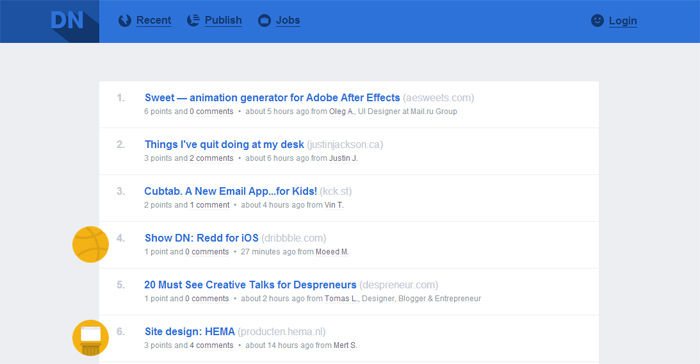Open Things I've quit doing at my desk
This screenshot has width=700, height=364.
(224, 145)
